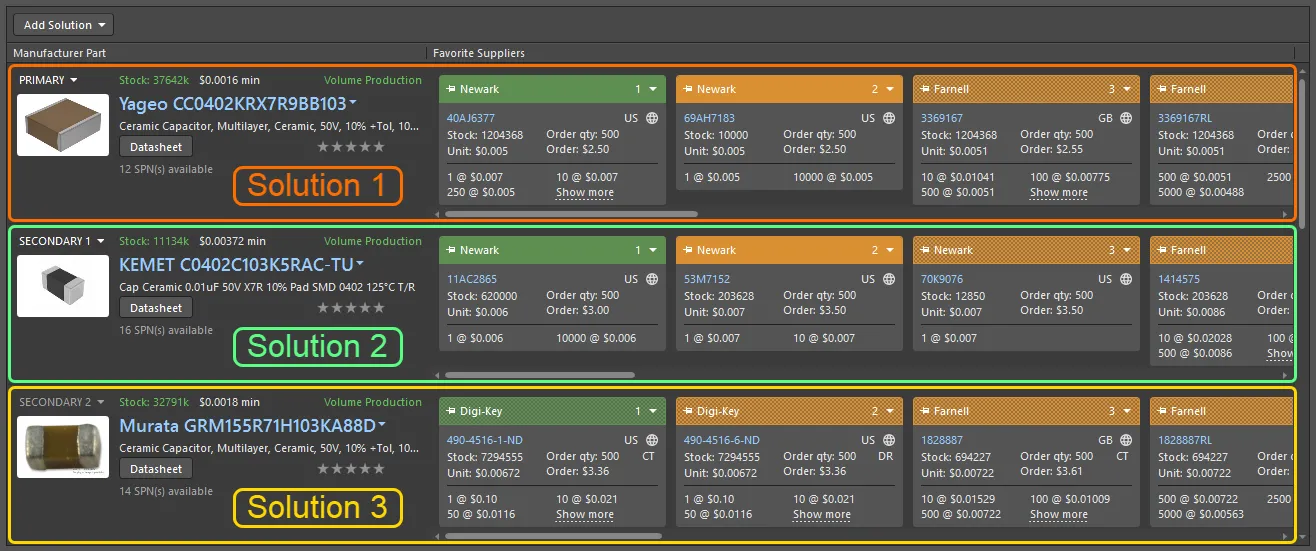This screenshot has height=551, width=1316.
Task: Open supplier part link 1414575
Action: (x=1179, y=279)
